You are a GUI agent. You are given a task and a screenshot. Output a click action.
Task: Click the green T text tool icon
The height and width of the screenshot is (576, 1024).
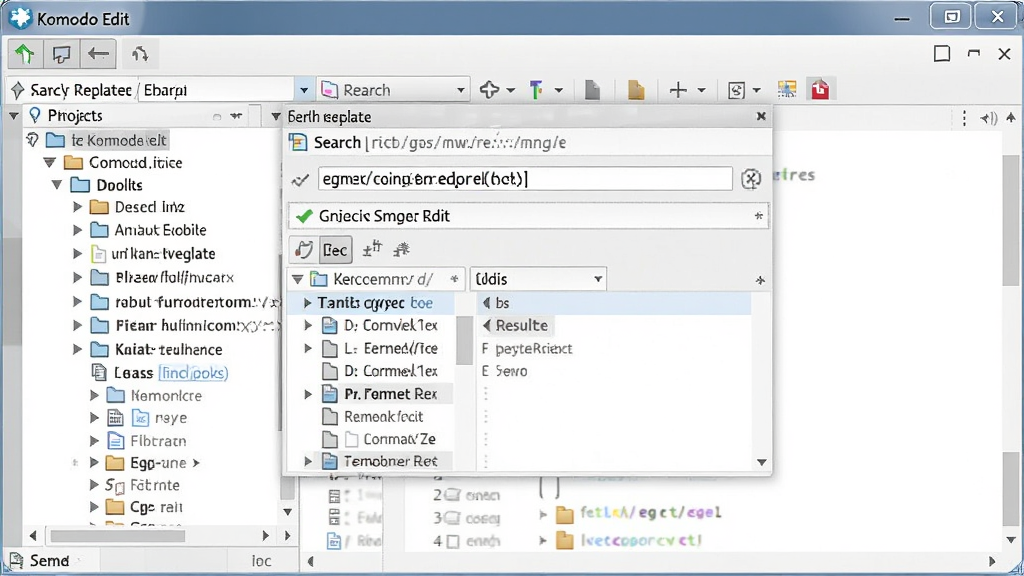pyautogui.click(x=536, y=89)
